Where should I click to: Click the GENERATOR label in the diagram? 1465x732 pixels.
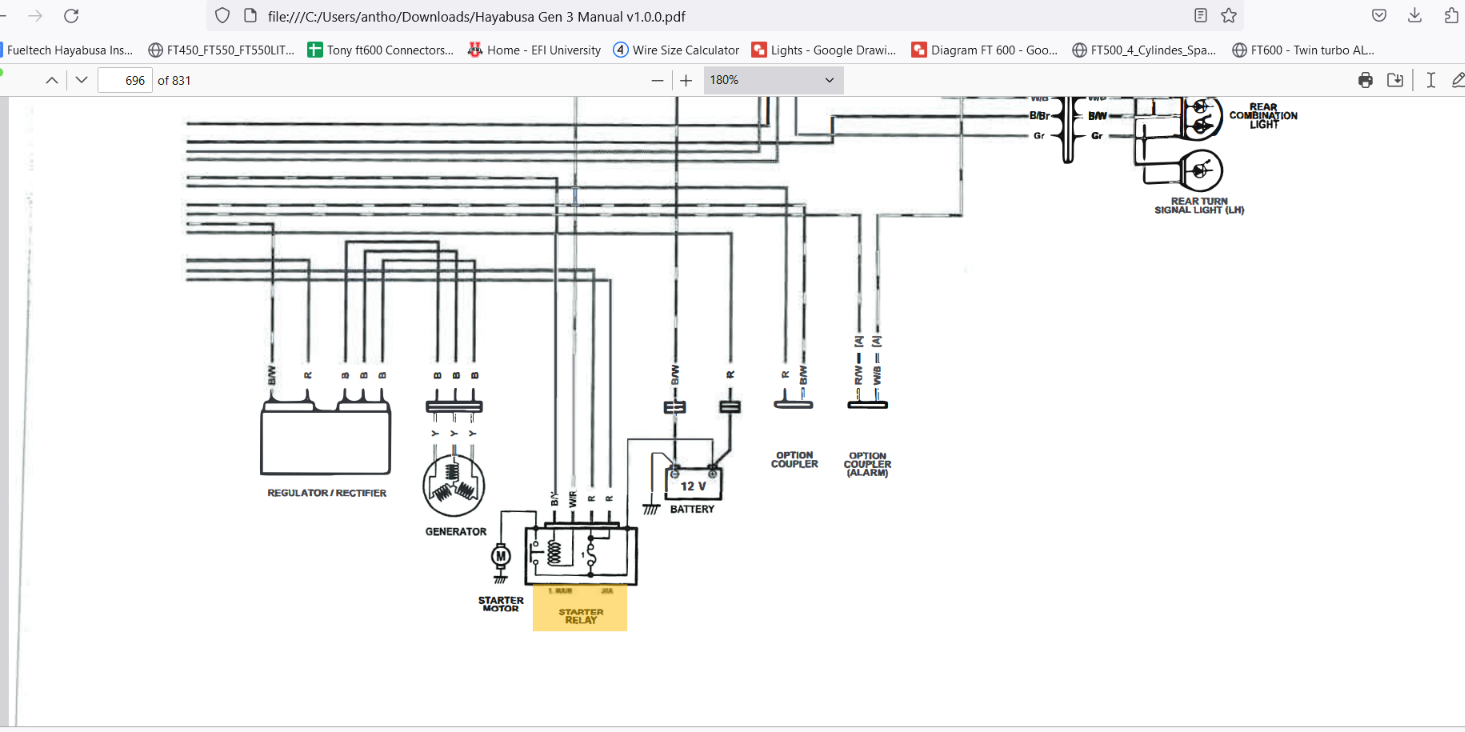(x=456, y=532)
